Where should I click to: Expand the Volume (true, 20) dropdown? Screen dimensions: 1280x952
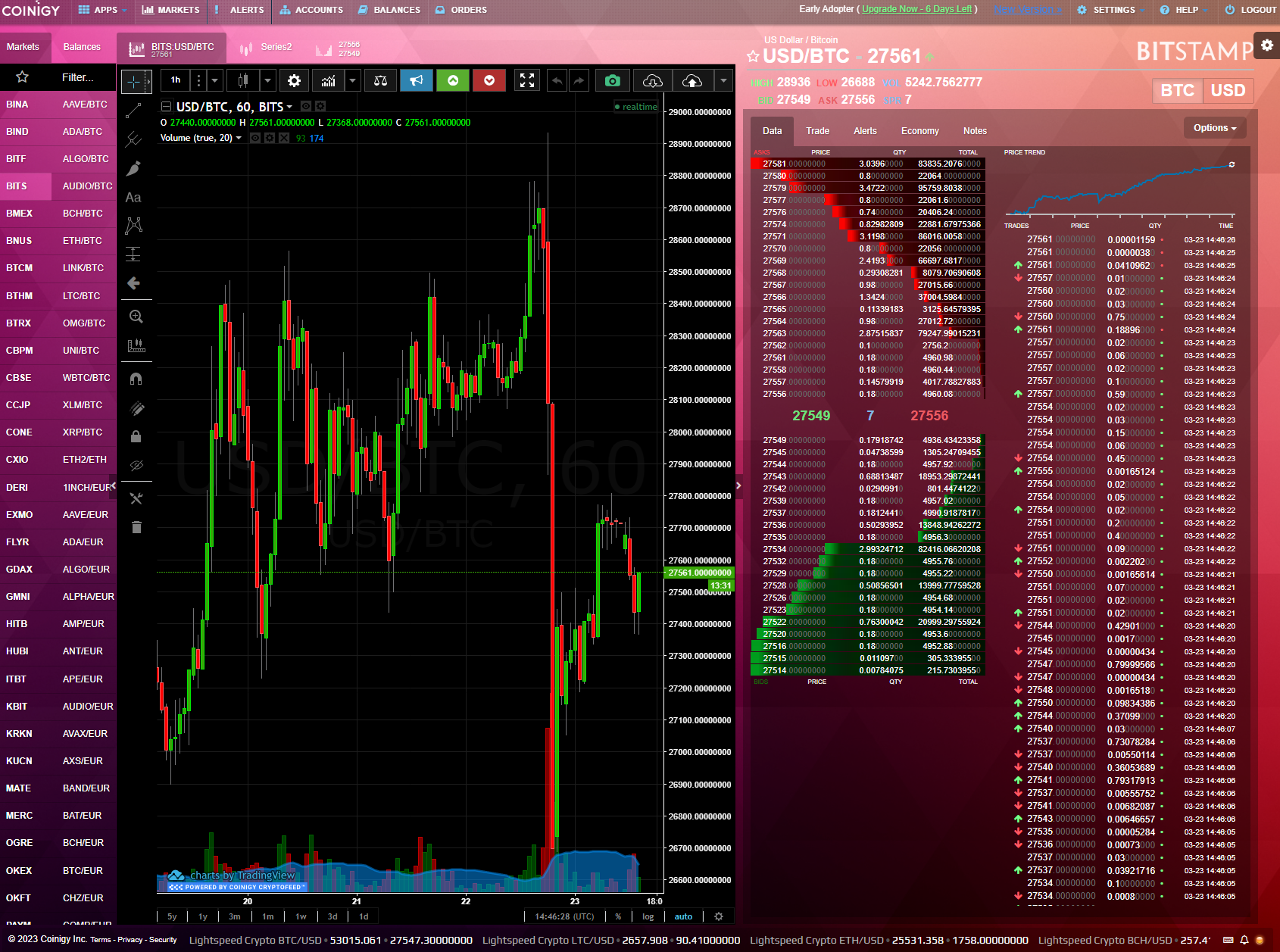[x=239, y=138]
